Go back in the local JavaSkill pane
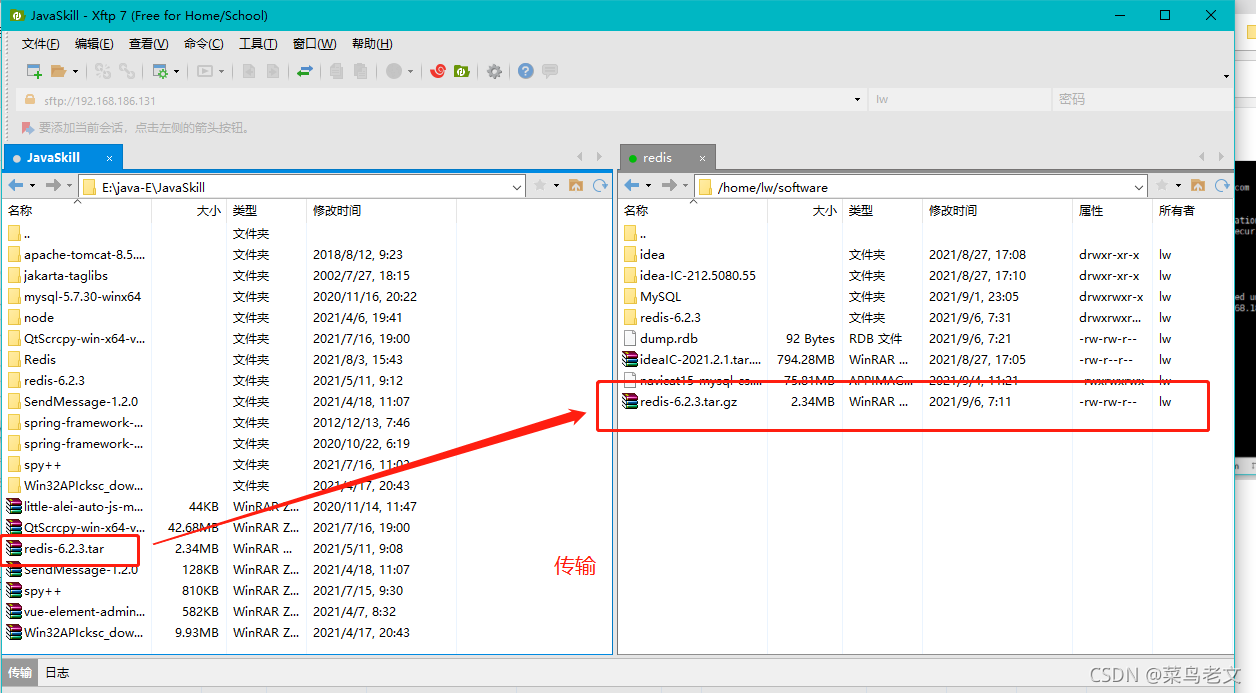 tap(16, 186)
